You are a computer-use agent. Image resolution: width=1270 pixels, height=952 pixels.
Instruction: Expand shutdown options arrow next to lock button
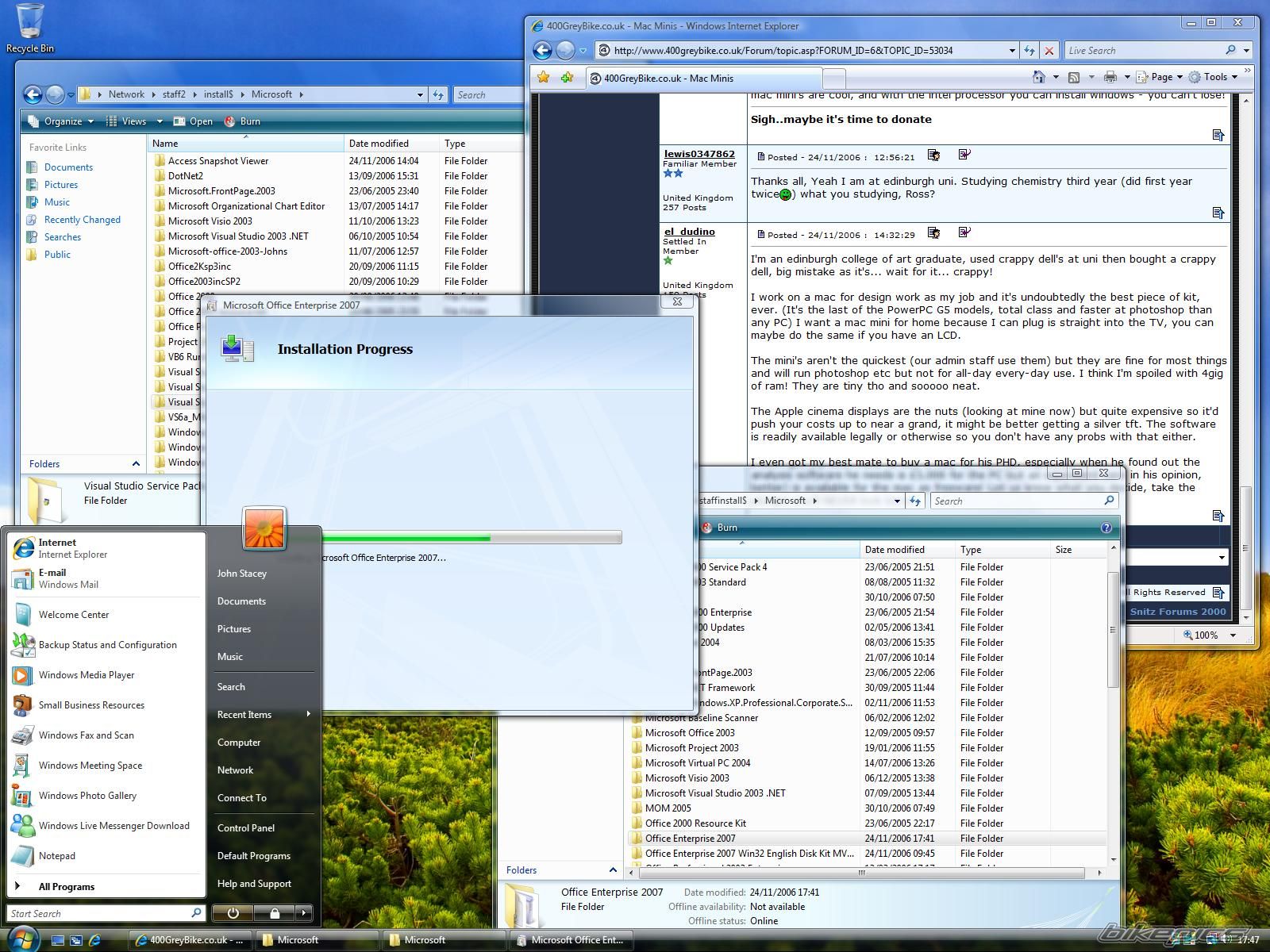(303, 913)
